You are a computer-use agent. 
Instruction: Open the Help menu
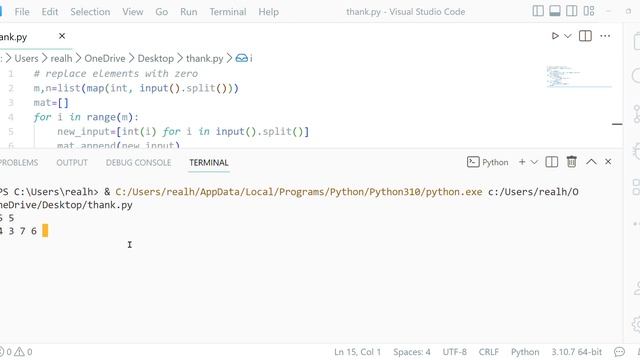(x=269, y=12)
